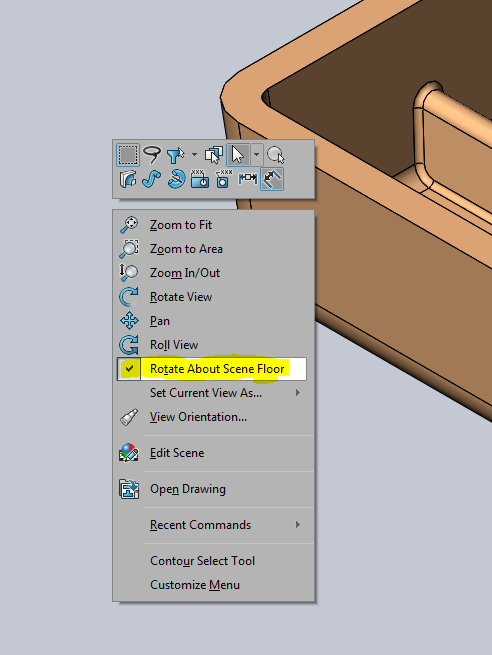Open dropdown arrow beside the filter funnel
The width and height of the screenshot is (492, 655).
pyautogui.click(x=194, y=155)
